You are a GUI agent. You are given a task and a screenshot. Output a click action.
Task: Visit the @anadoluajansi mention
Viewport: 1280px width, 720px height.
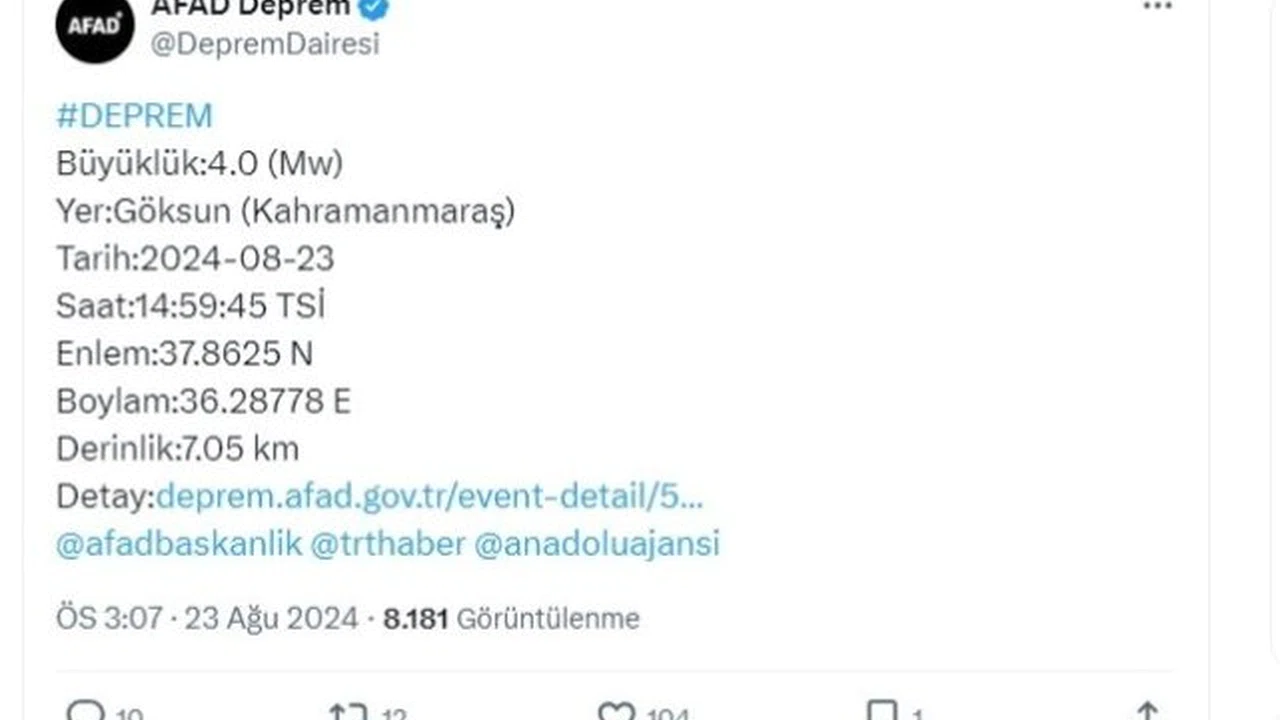(596, 544)
